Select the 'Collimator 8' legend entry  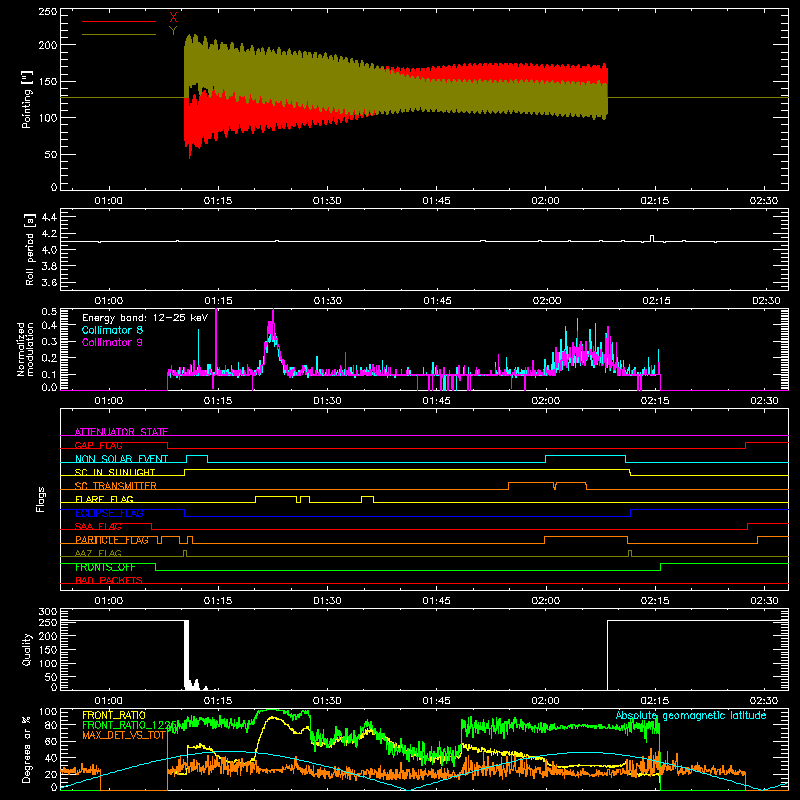(112, 330)
